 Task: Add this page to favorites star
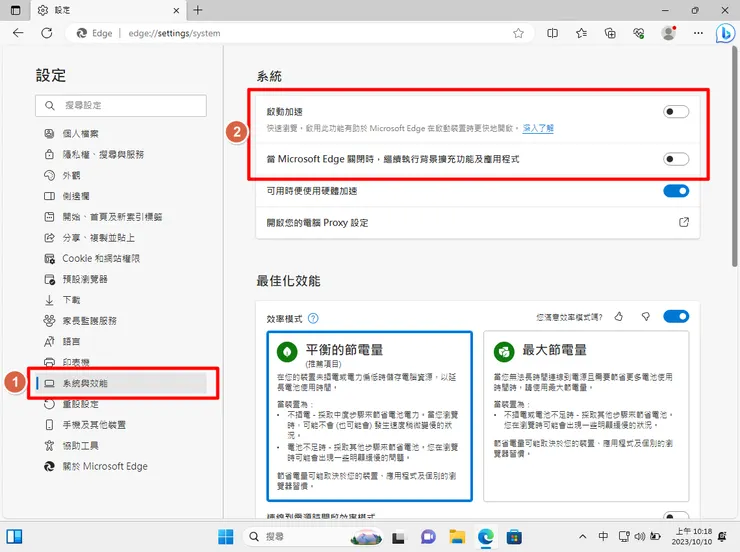click(518, 33)
